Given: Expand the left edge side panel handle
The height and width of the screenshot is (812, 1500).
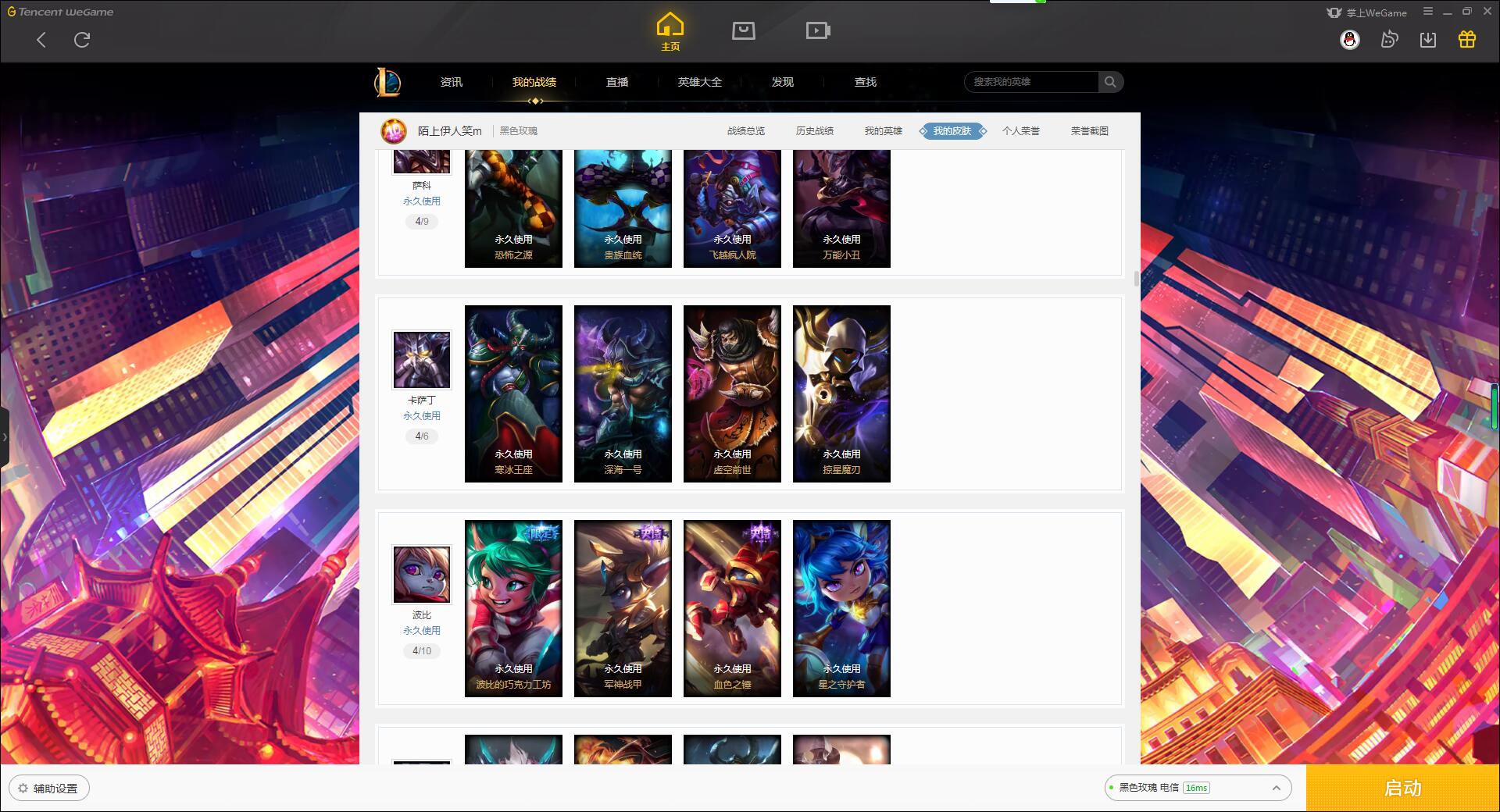Looking at the screenshot, I should 5,437.
